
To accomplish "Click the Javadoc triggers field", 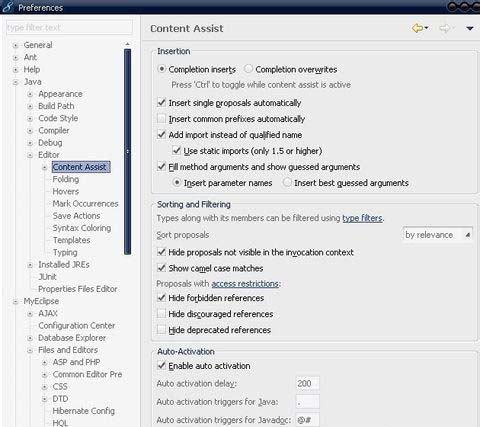I will click(307, 420).
